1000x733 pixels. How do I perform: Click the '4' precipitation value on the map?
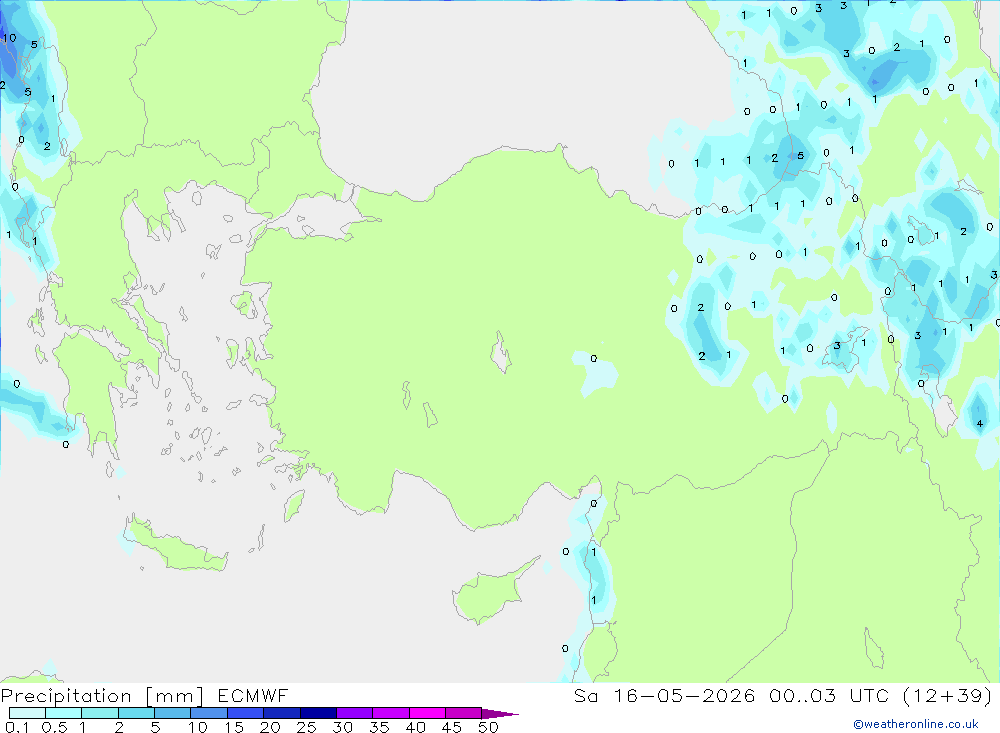click(980, 423)
